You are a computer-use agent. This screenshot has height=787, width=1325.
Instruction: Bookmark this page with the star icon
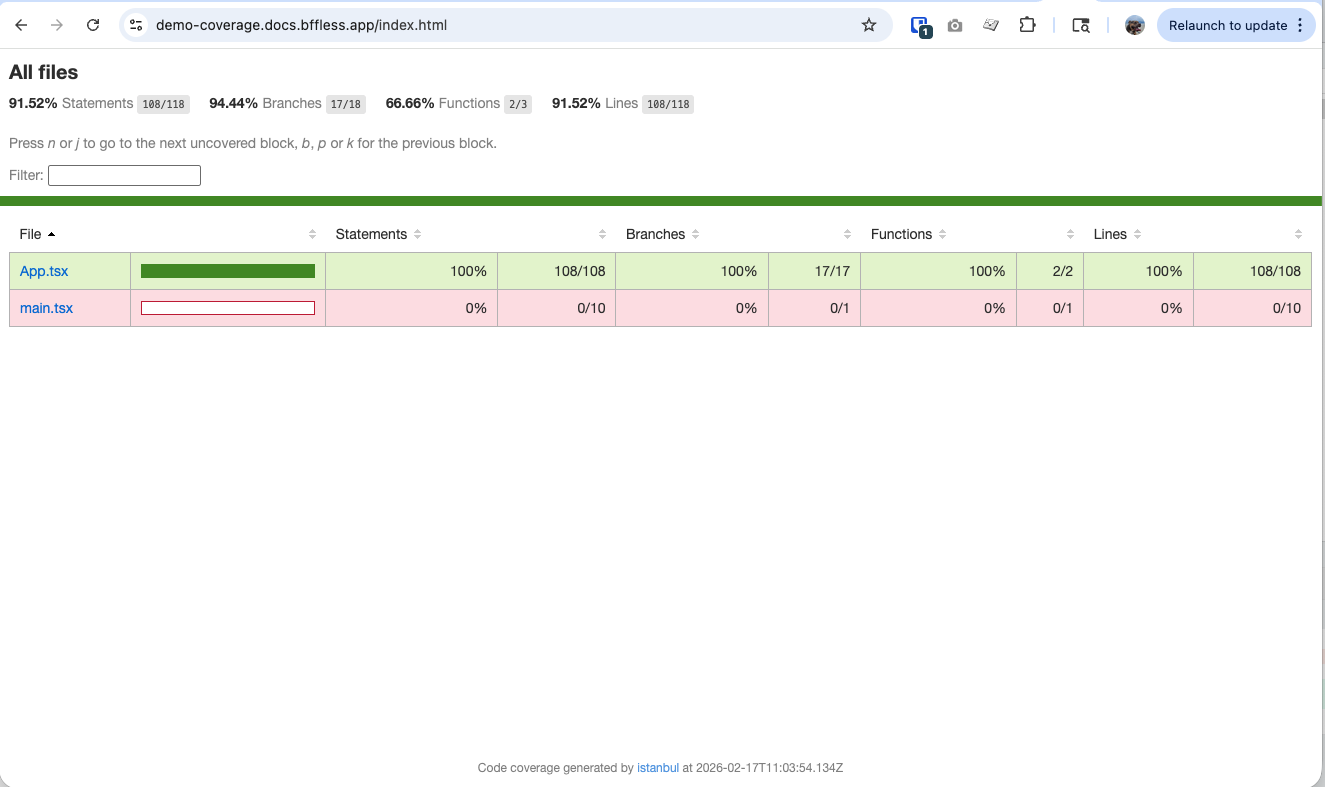point(868,25)
